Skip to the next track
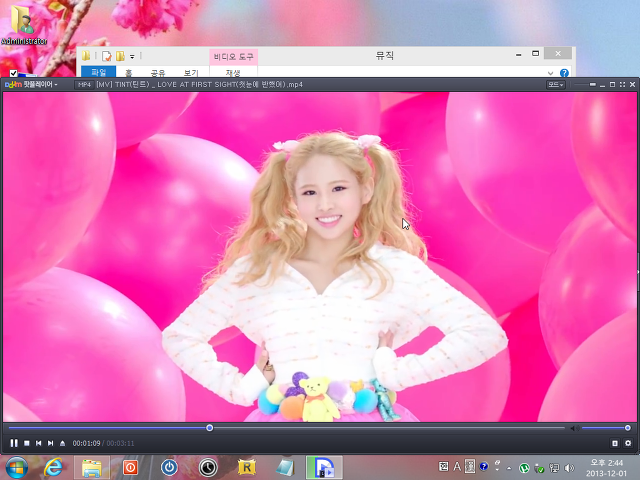The image size is (640, 480). [50, 443]
